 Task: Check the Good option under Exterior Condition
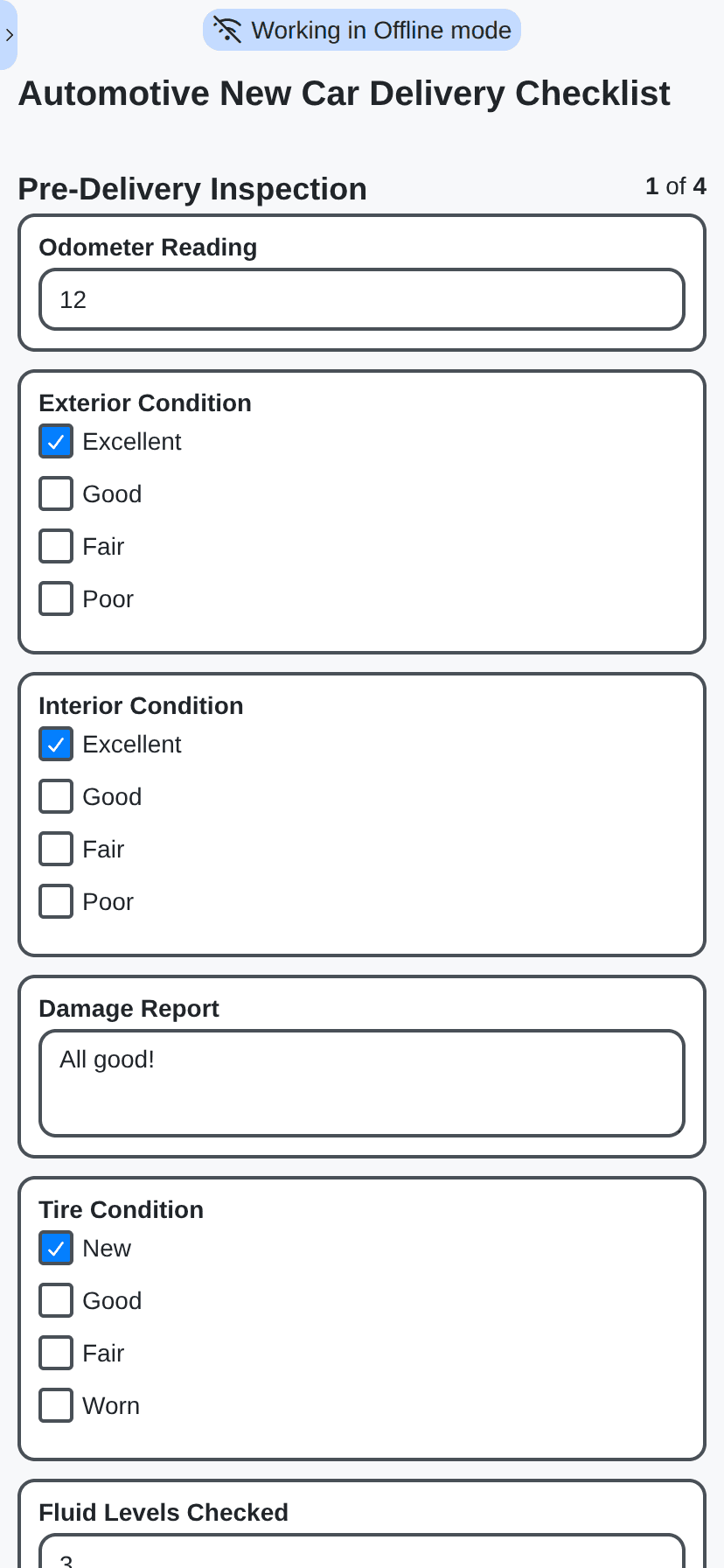coord(55,493)
